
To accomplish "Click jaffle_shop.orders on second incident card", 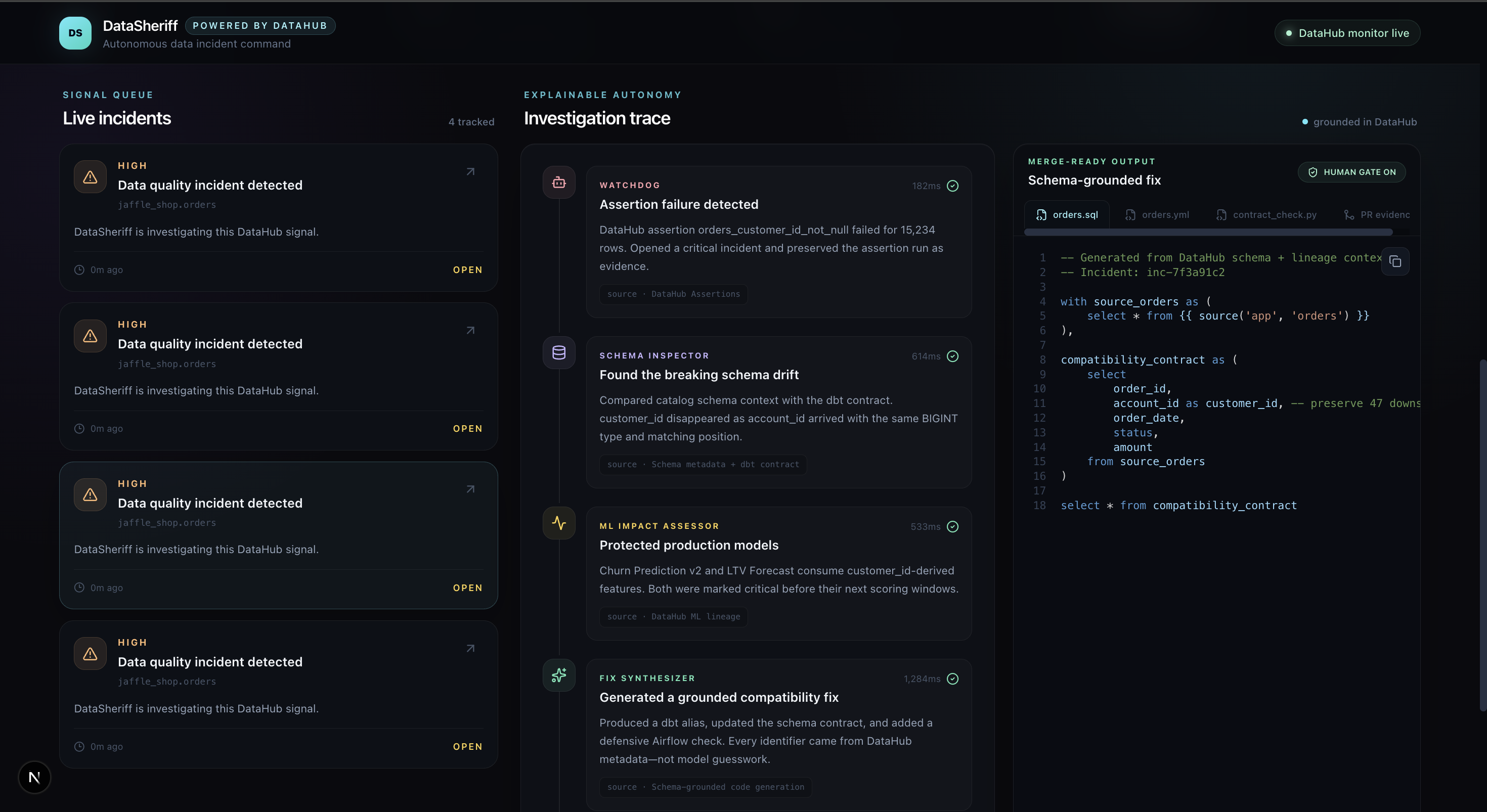I will (167, 364).
